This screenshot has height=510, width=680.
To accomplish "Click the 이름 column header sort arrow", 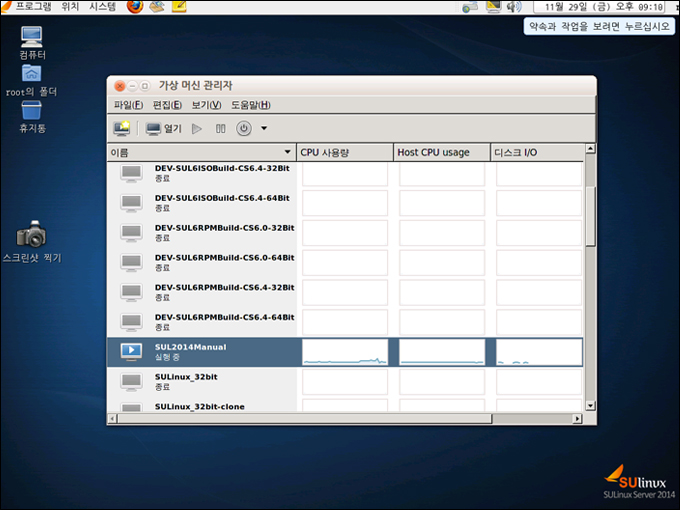I will (289, 152).
